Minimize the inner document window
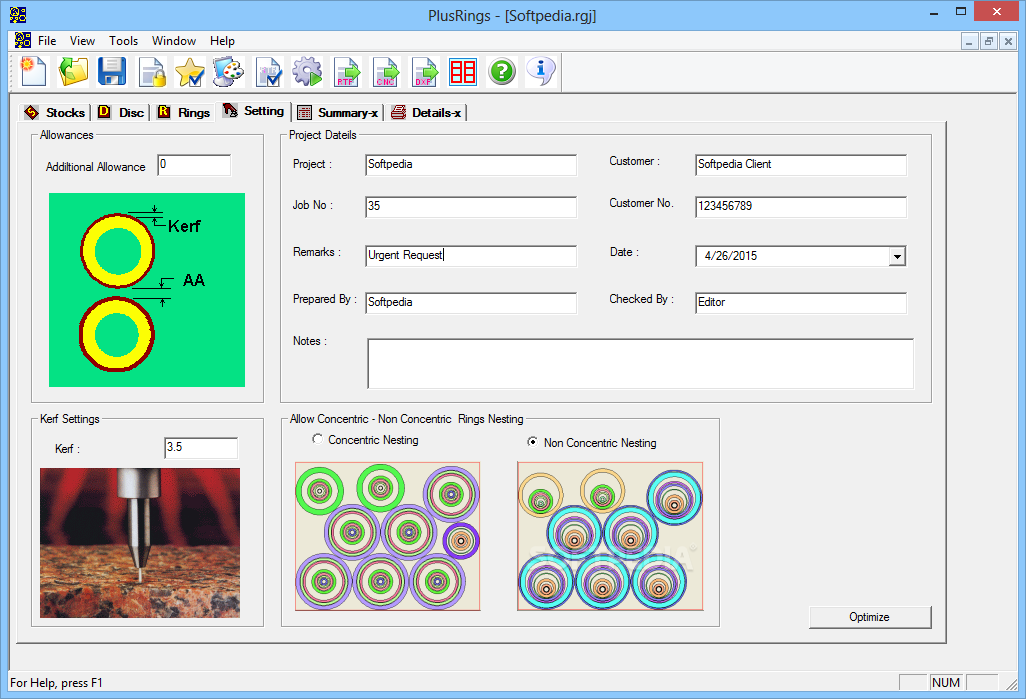Viewport: 1026px width, 699px height. pos(969,41)
